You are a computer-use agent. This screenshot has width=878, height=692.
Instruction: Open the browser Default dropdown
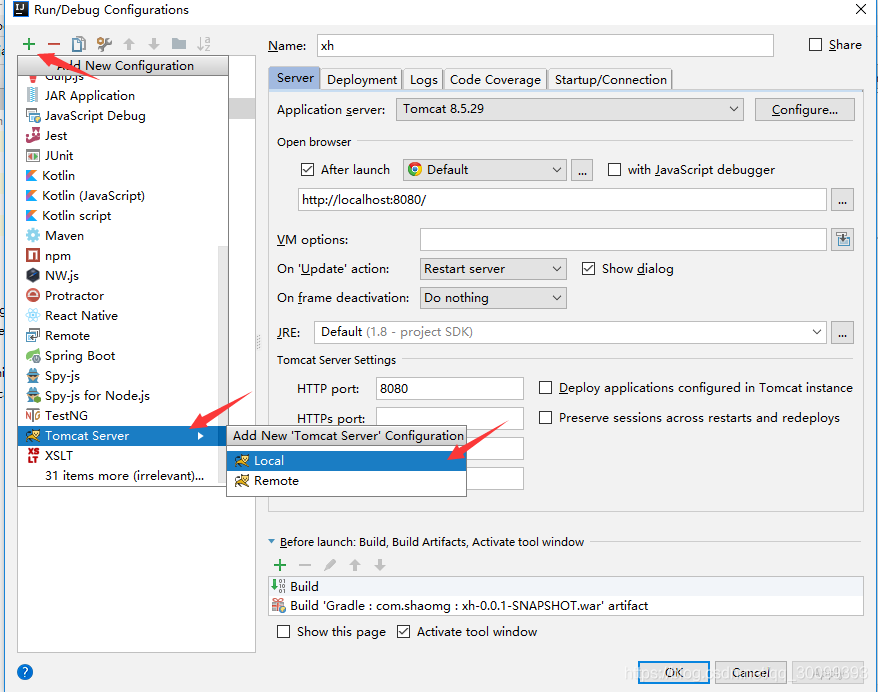pos(484,170)
